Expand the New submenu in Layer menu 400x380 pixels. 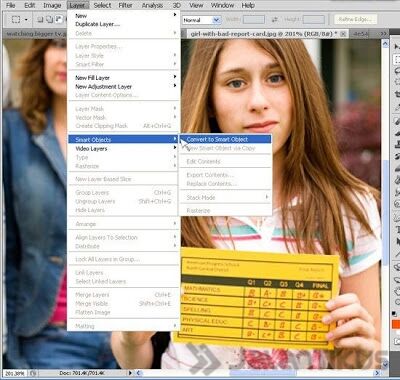click(x=124, y=15)
